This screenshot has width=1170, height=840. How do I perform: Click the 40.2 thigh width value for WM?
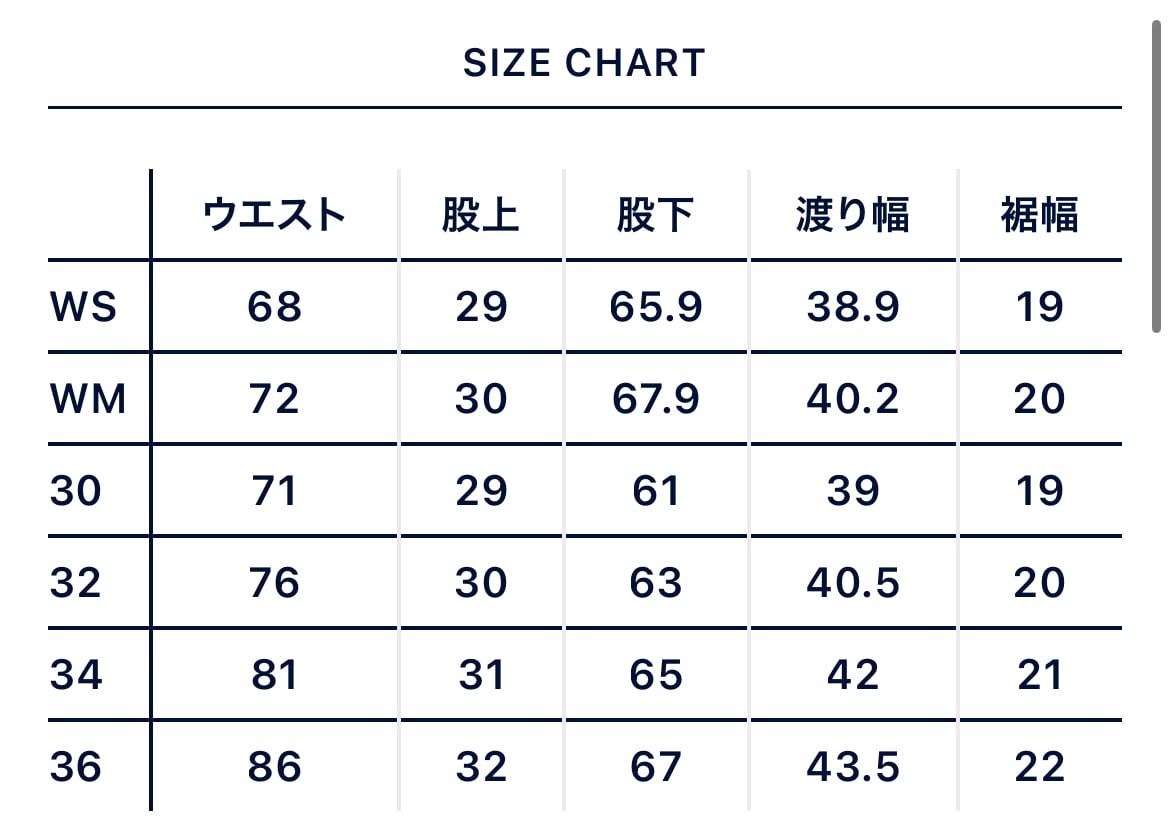click(x=853, y=399)
